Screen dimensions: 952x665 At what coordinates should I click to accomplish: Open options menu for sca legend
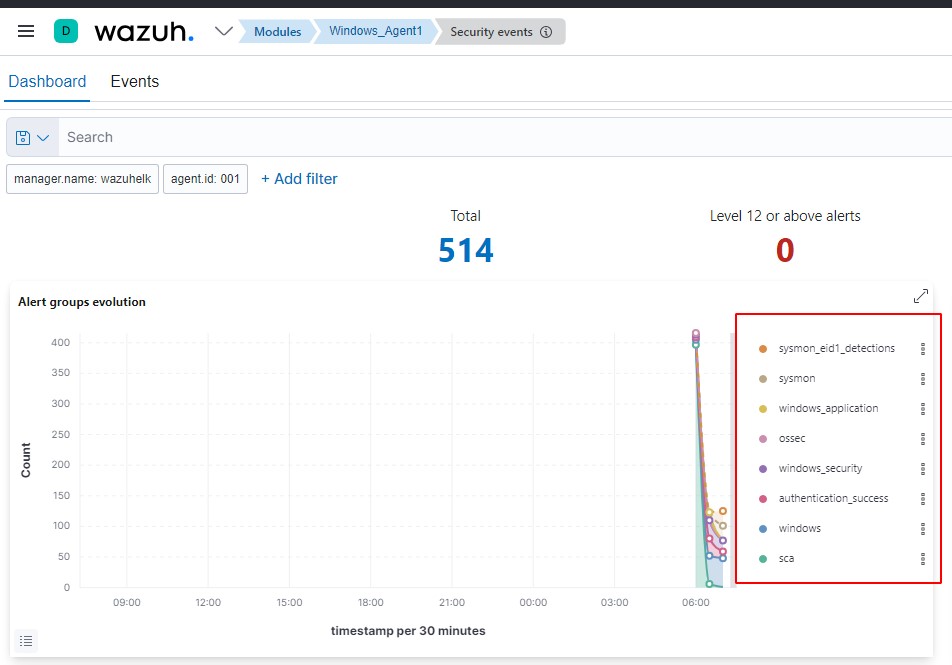pos(923,559)
